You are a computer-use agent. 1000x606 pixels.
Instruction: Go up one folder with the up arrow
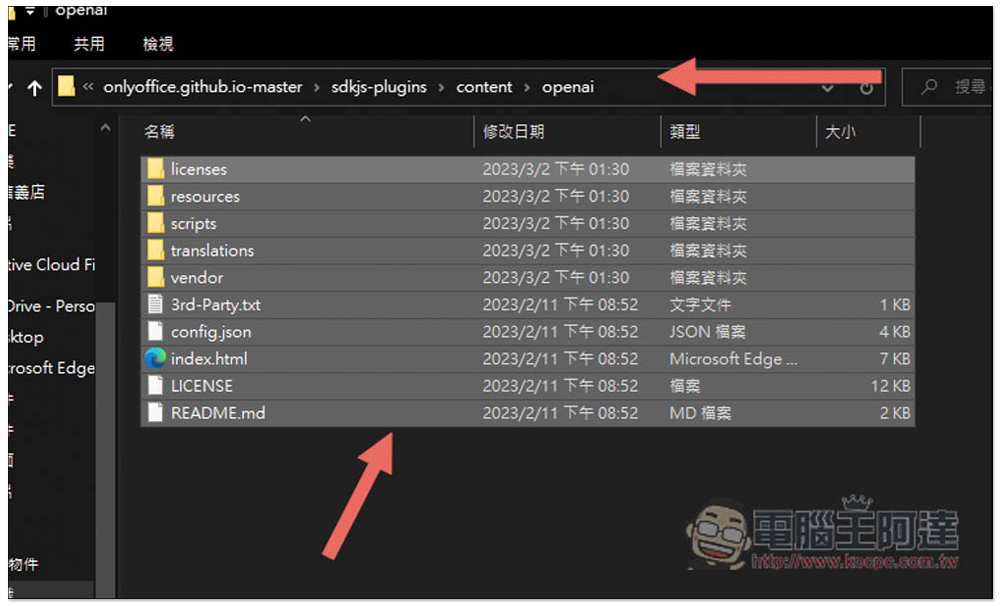(34, 87)
